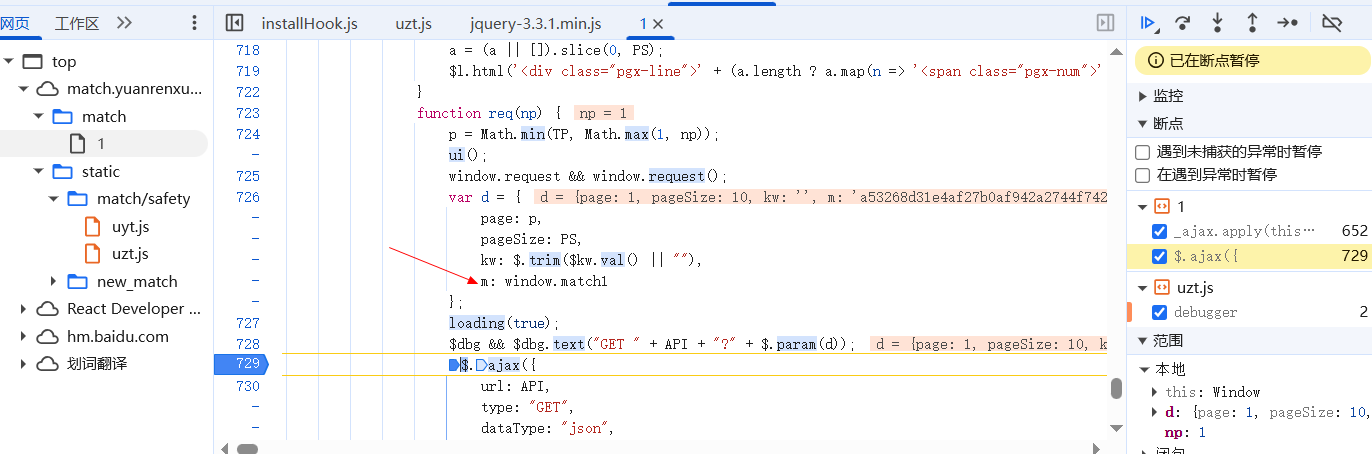Image resolution: width=1372 pixels, height=454 pixels.
Task: Open the uzt.js editor tab
Action: [412, 22]
